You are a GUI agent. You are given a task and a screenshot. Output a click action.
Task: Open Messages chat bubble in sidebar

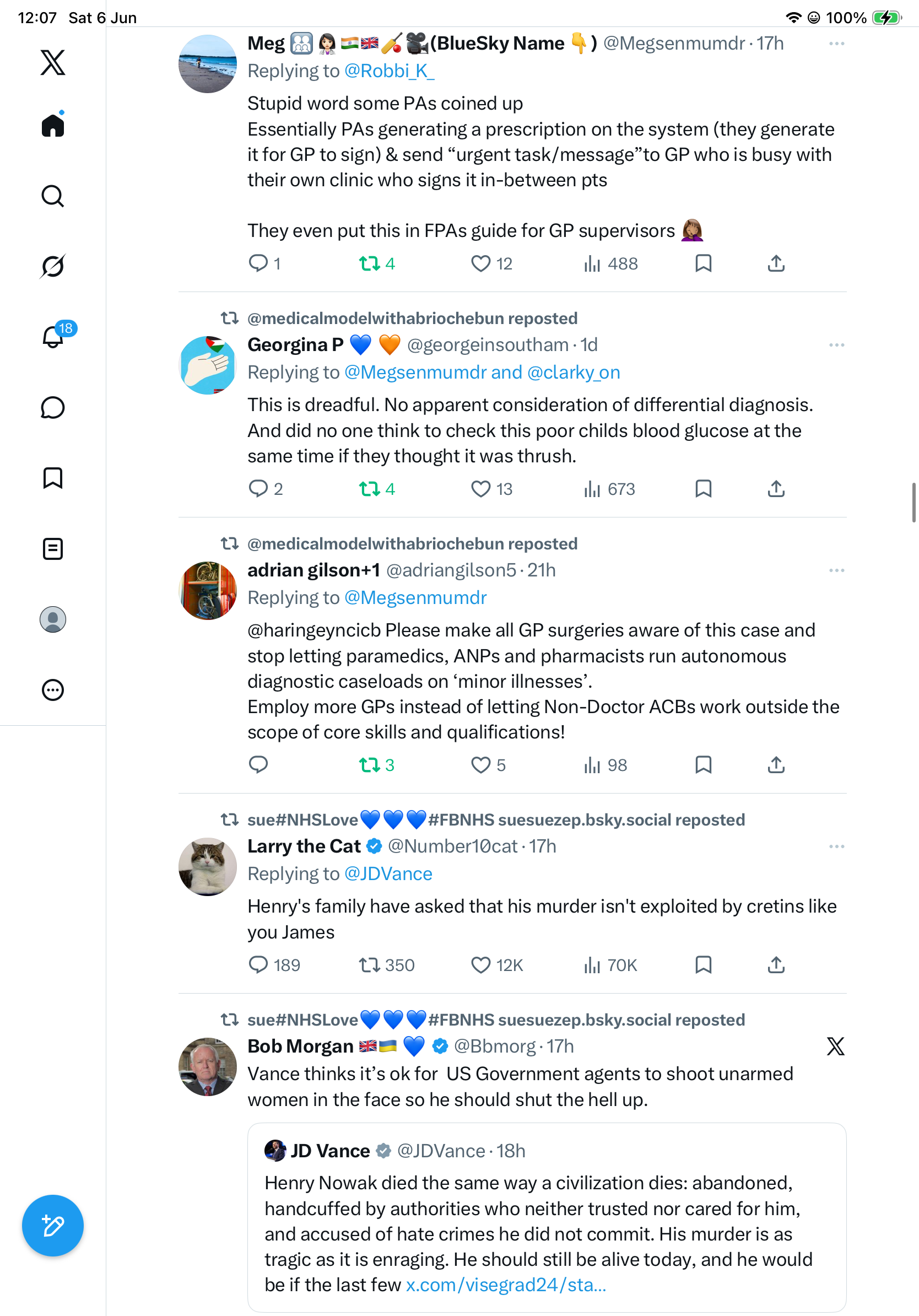[x=53, y=407]
